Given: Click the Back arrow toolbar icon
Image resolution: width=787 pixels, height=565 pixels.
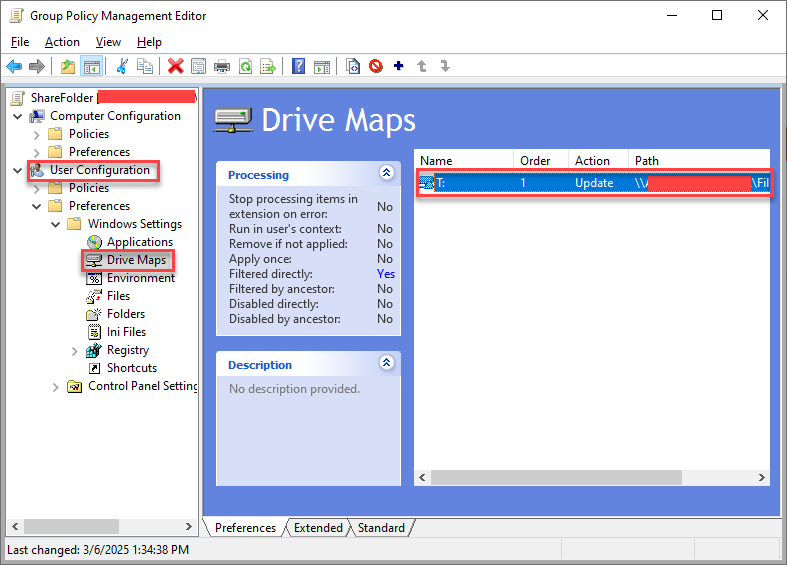Looking at the screenshot, I should pos(15,66).
